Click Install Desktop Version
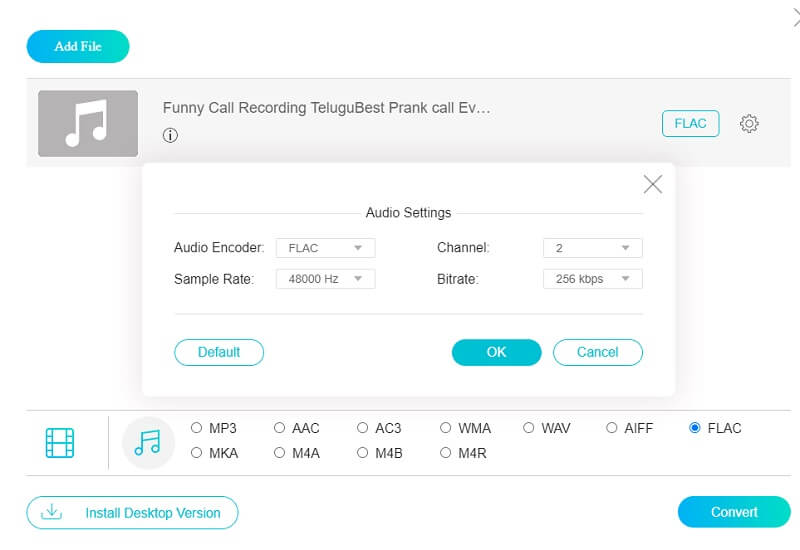Viewport: 800px width, 550px height. click(132, 512)
